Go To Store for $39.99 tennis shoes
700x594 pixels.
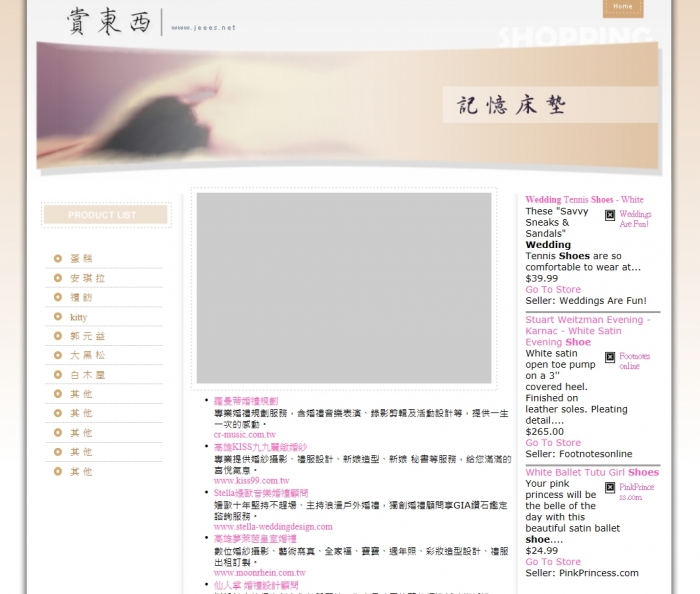click(x=553, y=290)
